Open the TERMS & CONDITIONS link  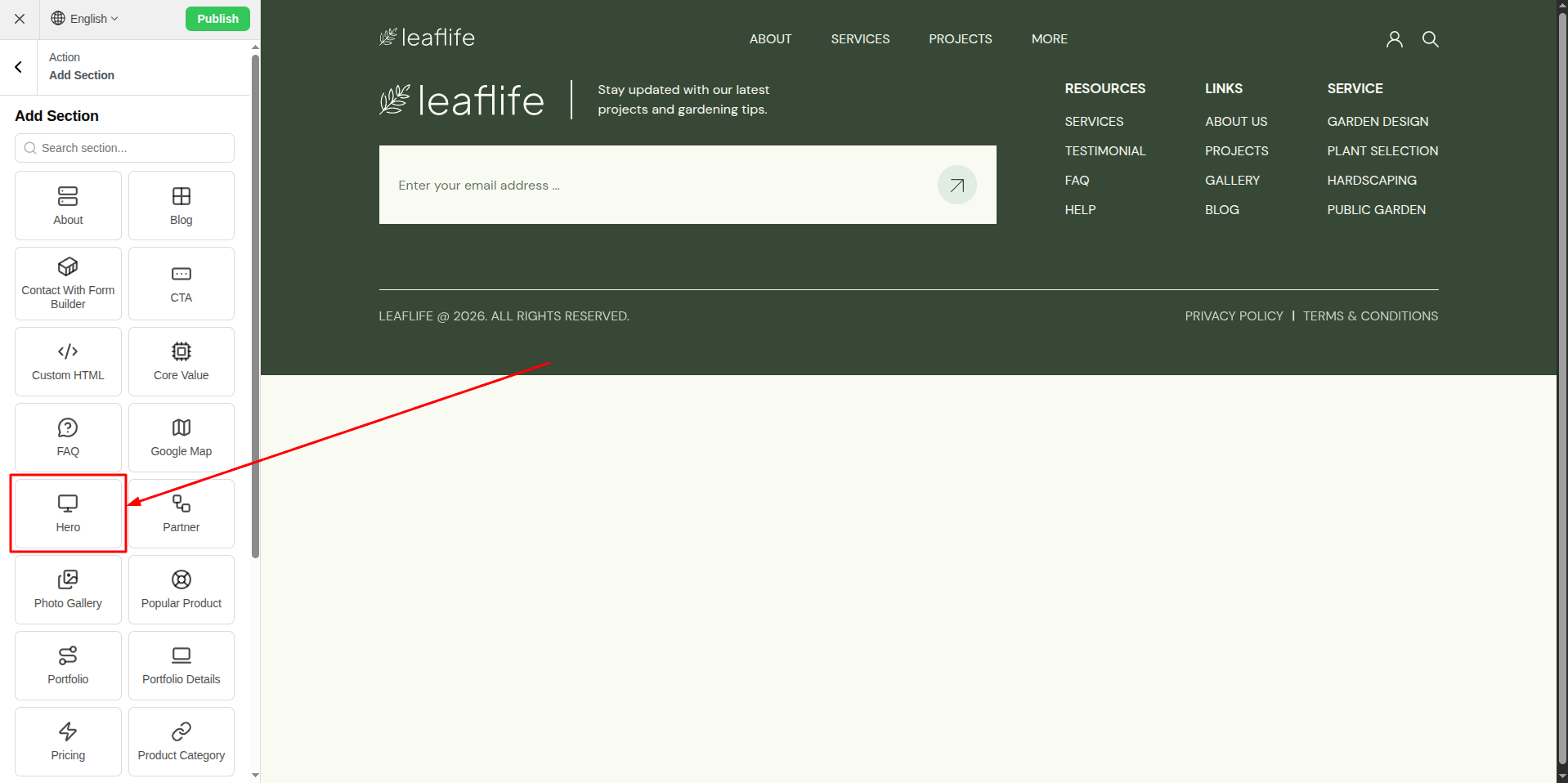tap(1370, 316)
